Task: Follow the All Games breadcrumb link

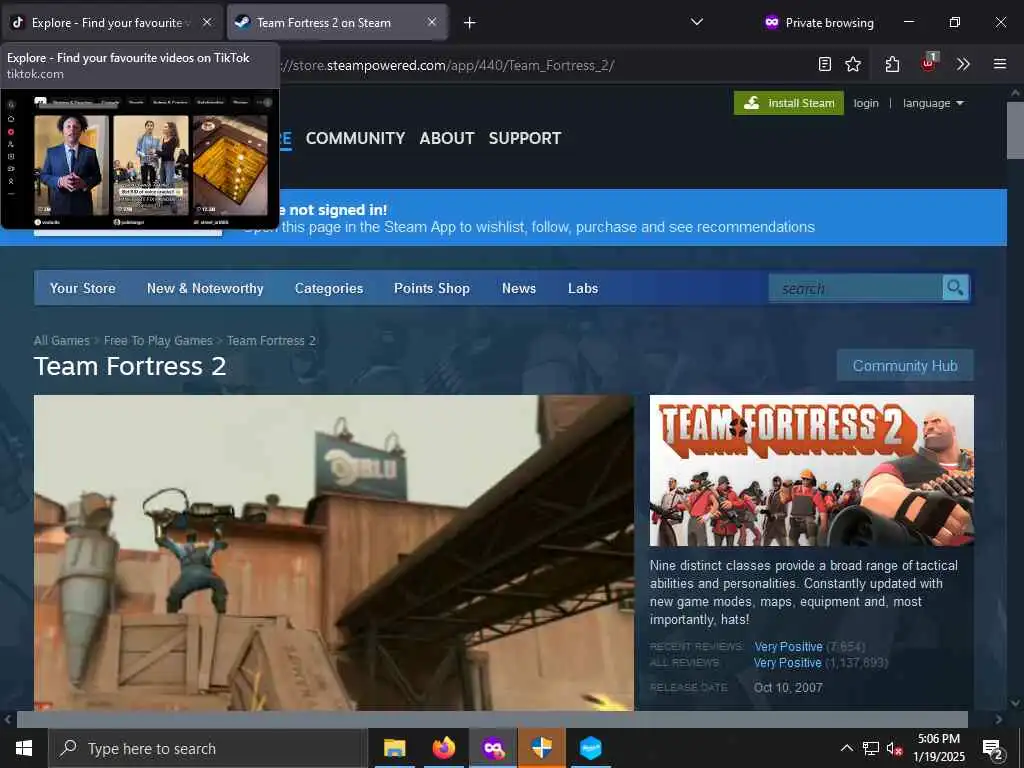Action: coord(61,340)
